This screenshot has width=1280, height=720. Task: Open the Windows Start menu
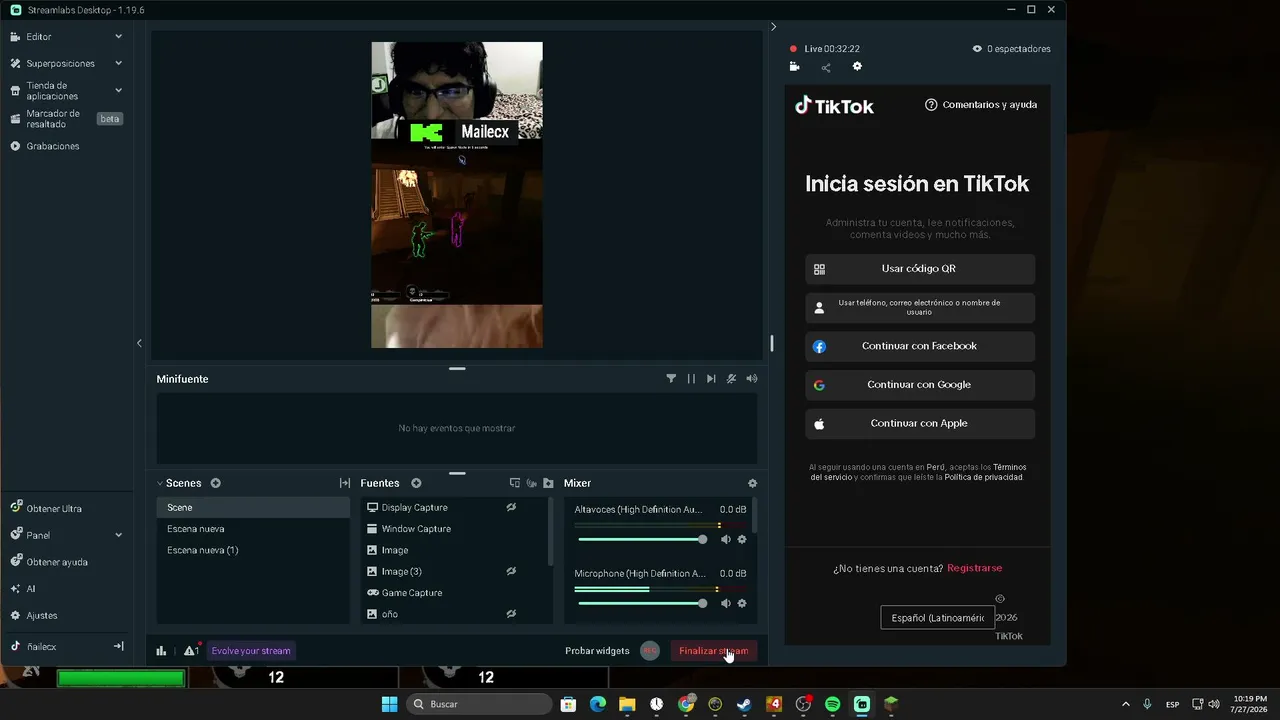tap(389, 705)
